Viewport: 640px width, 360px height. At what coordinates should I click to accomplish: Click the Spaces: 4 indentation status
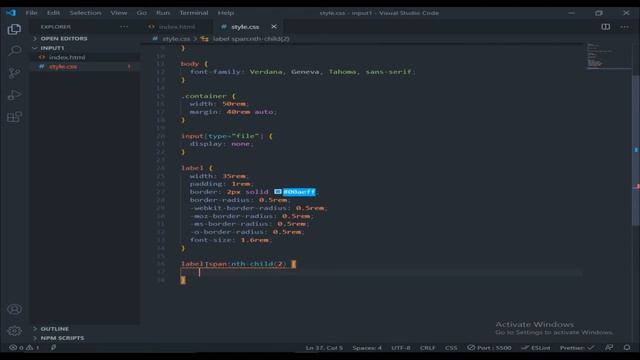tap(367, 348)
